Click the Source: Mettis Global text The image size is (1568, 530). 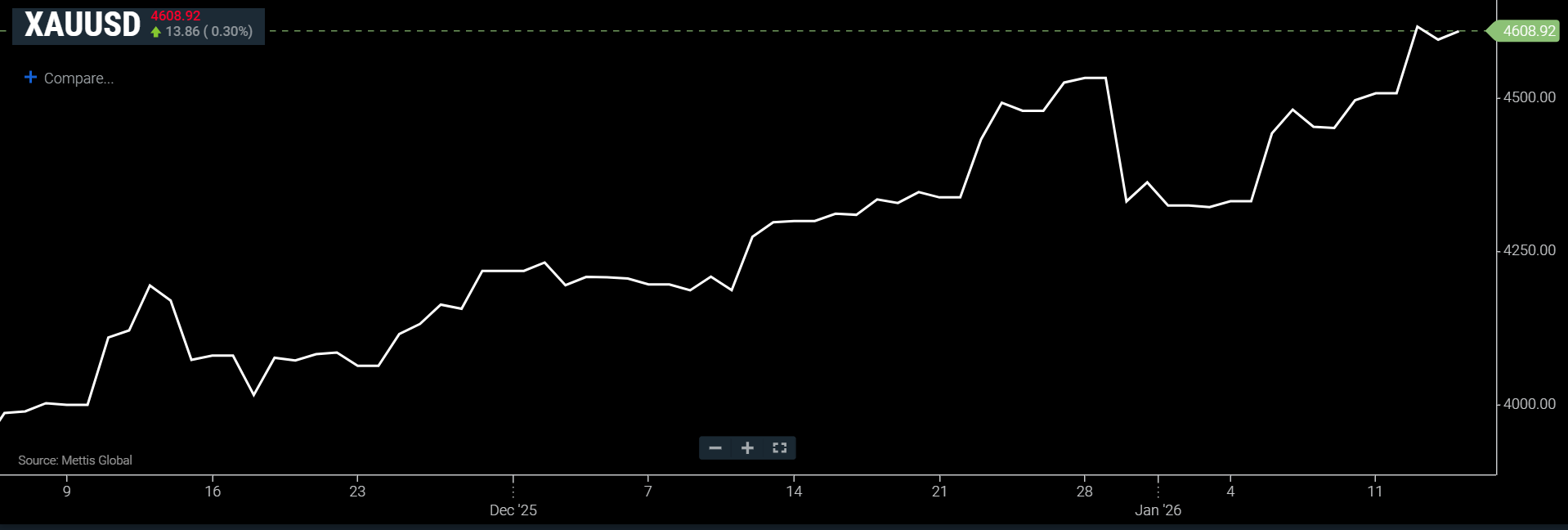click(x=75, y=460)
